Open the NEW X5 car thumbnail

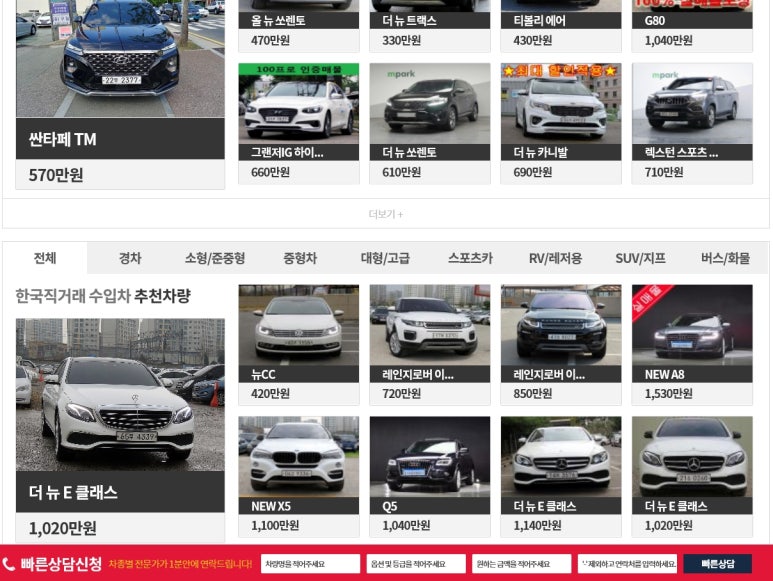[x=299, y=457]
